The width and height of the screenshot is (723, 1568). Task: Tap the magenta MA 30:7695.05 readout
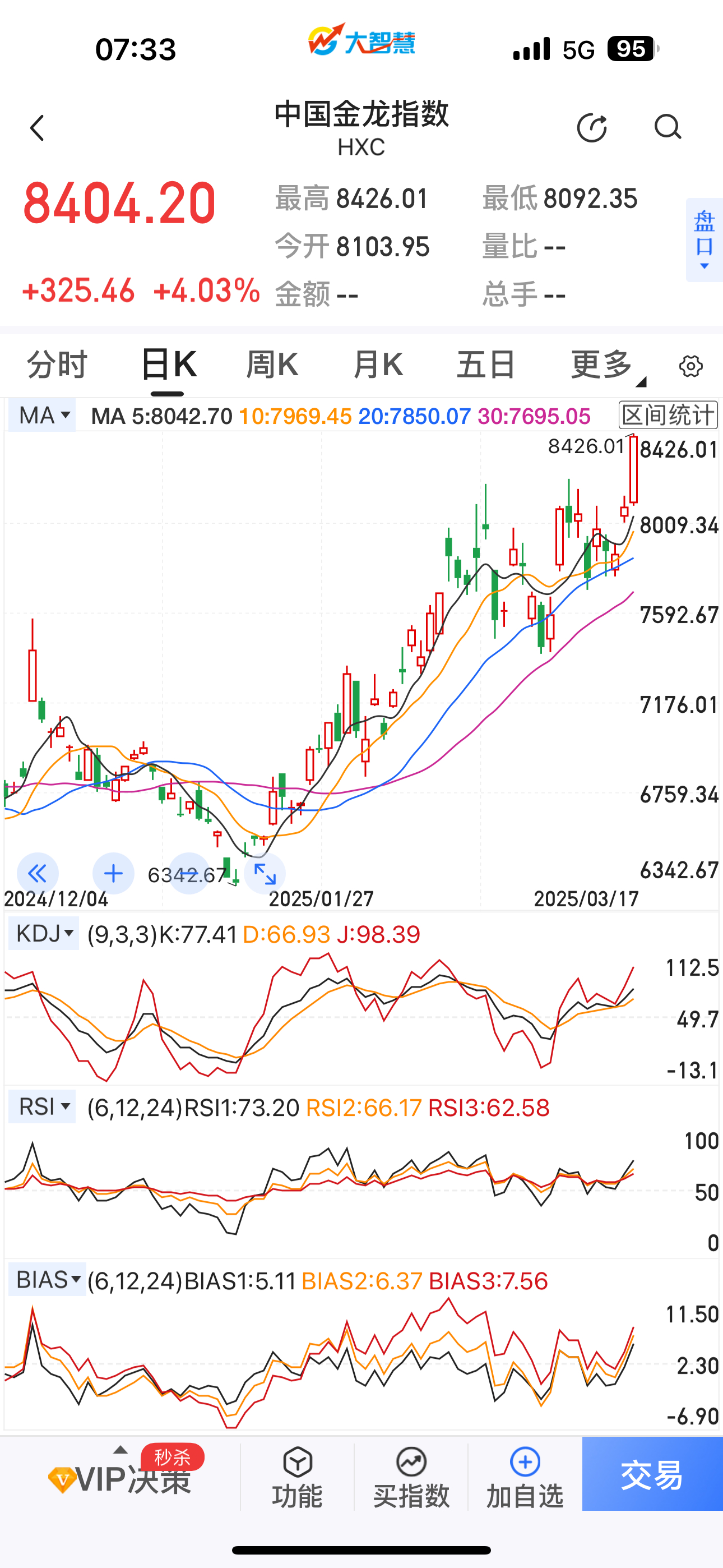[x=534, y=416]
